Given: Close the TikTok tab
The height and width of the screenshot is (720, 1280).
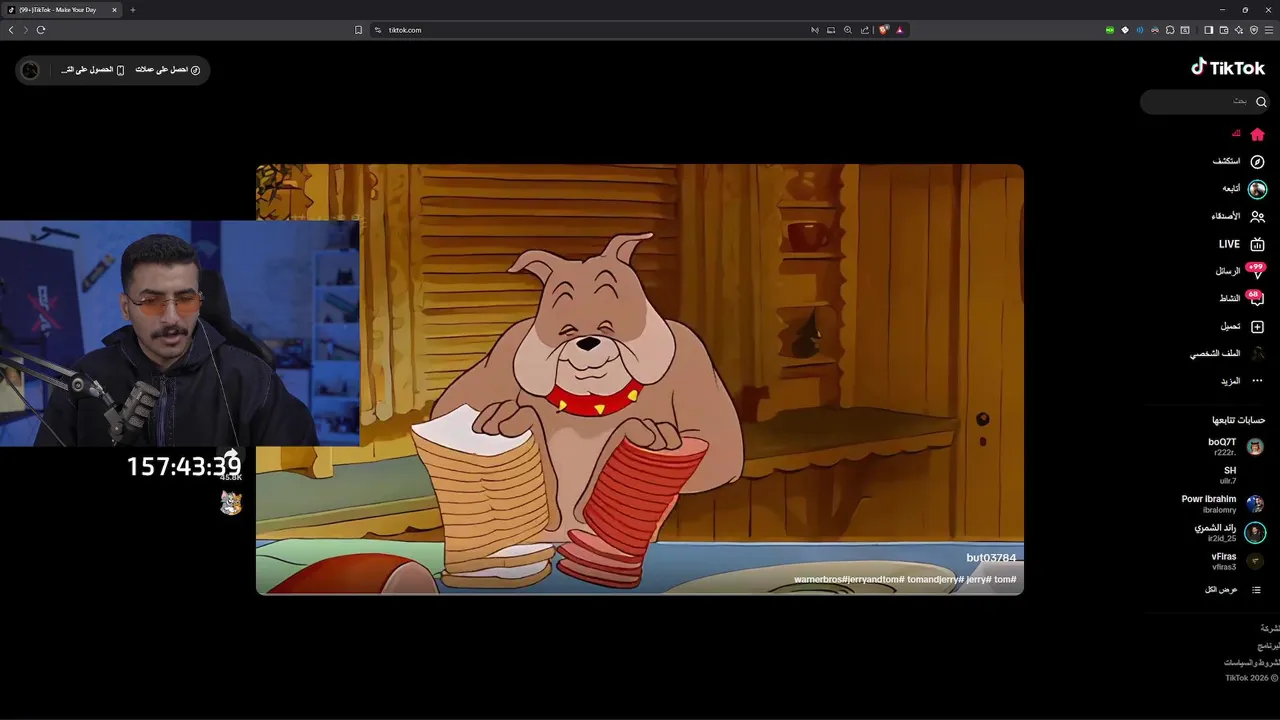Looking at the screenshot, I should point(114,10).
